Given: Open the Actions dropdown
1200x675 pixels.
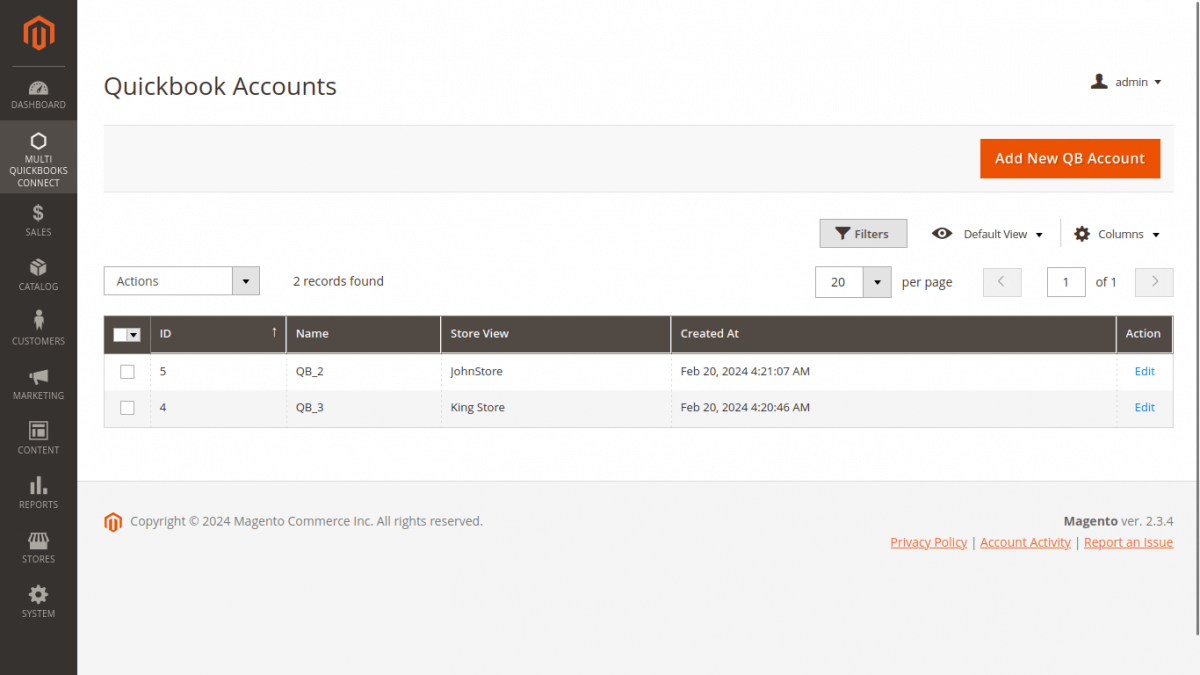Looking at the screenshot, I should pos(181,281).
